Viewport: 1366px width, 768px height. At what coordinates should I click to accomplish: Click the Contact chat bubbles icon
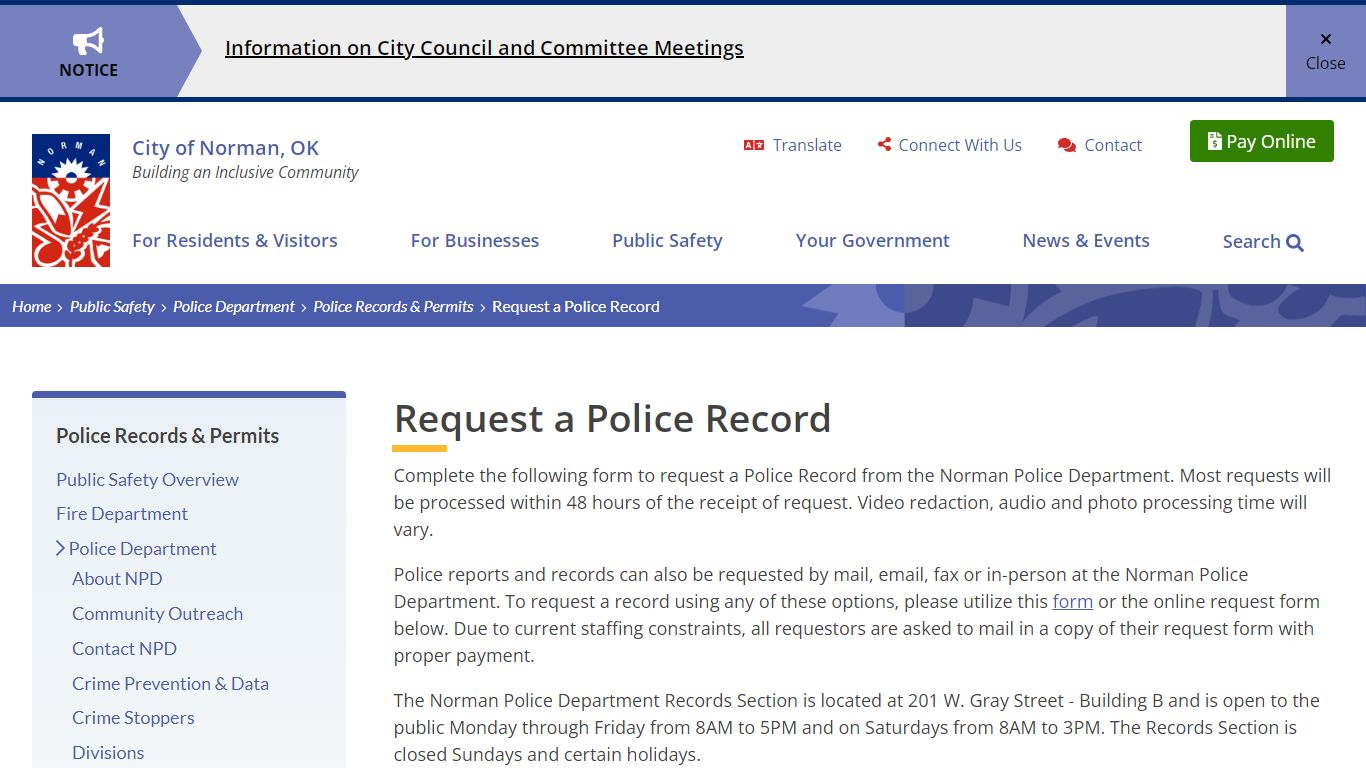(1067, 145)
